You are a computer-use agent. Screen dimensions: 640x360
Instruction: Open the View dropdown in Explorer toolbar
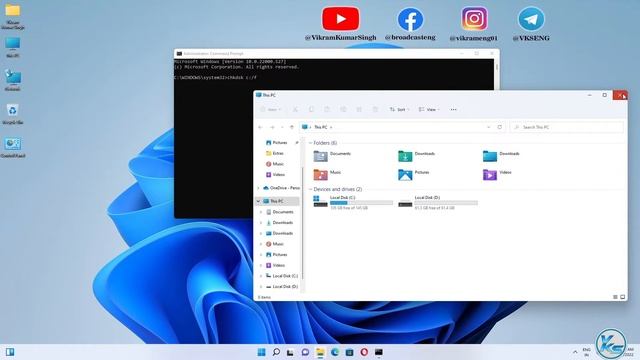(429, 109)
